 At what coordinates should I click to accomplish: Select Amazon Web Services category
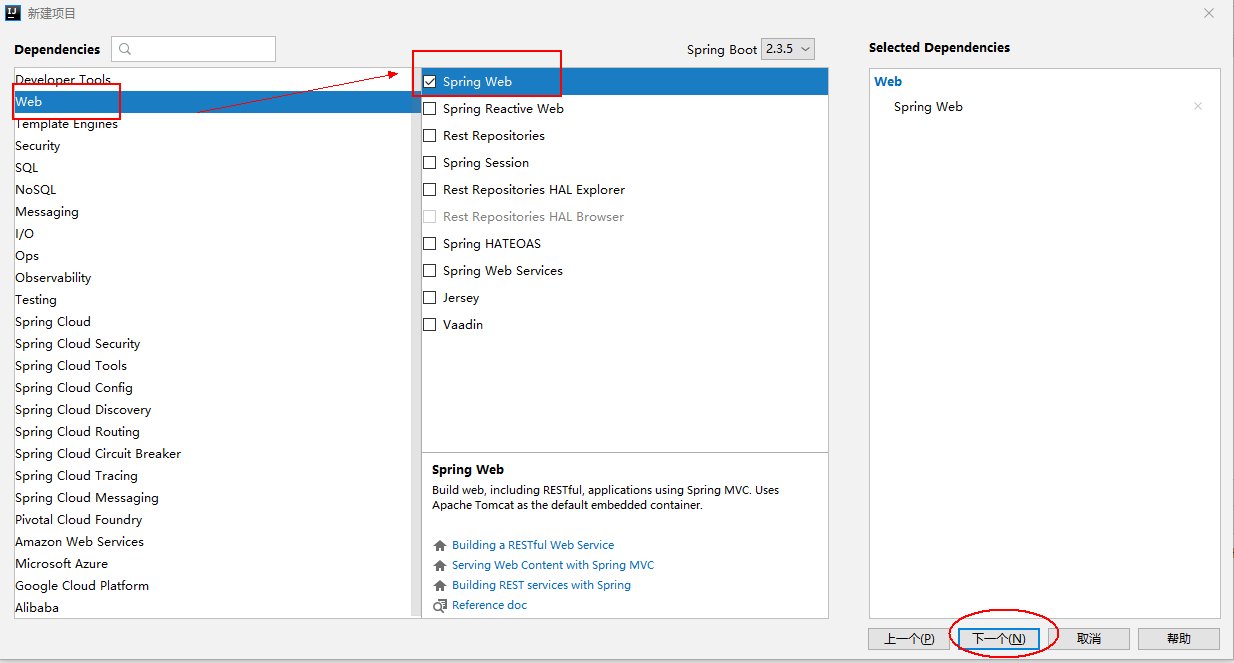click(x=212, y=542)
